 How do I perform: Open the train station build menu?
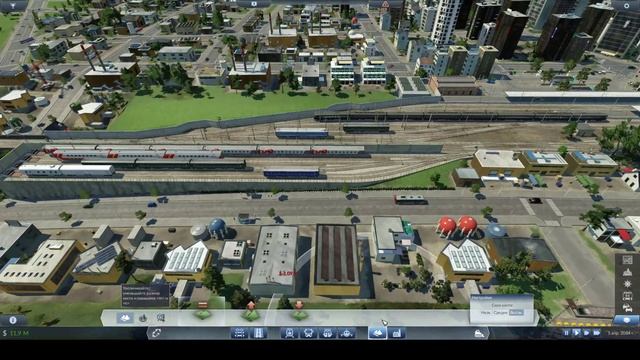(289, 333)
